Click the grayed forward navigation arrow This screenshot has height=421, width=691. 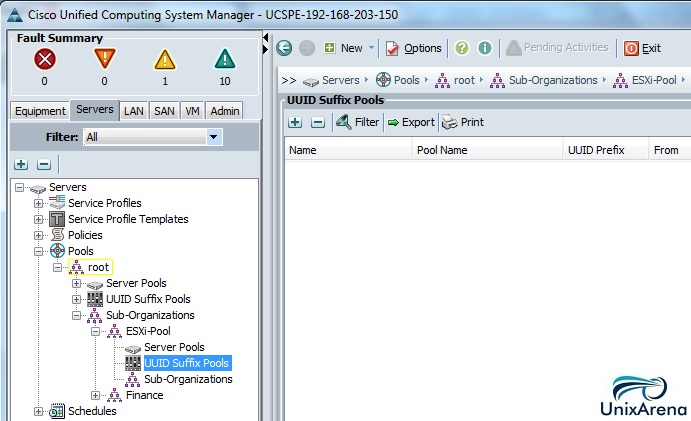307,48
